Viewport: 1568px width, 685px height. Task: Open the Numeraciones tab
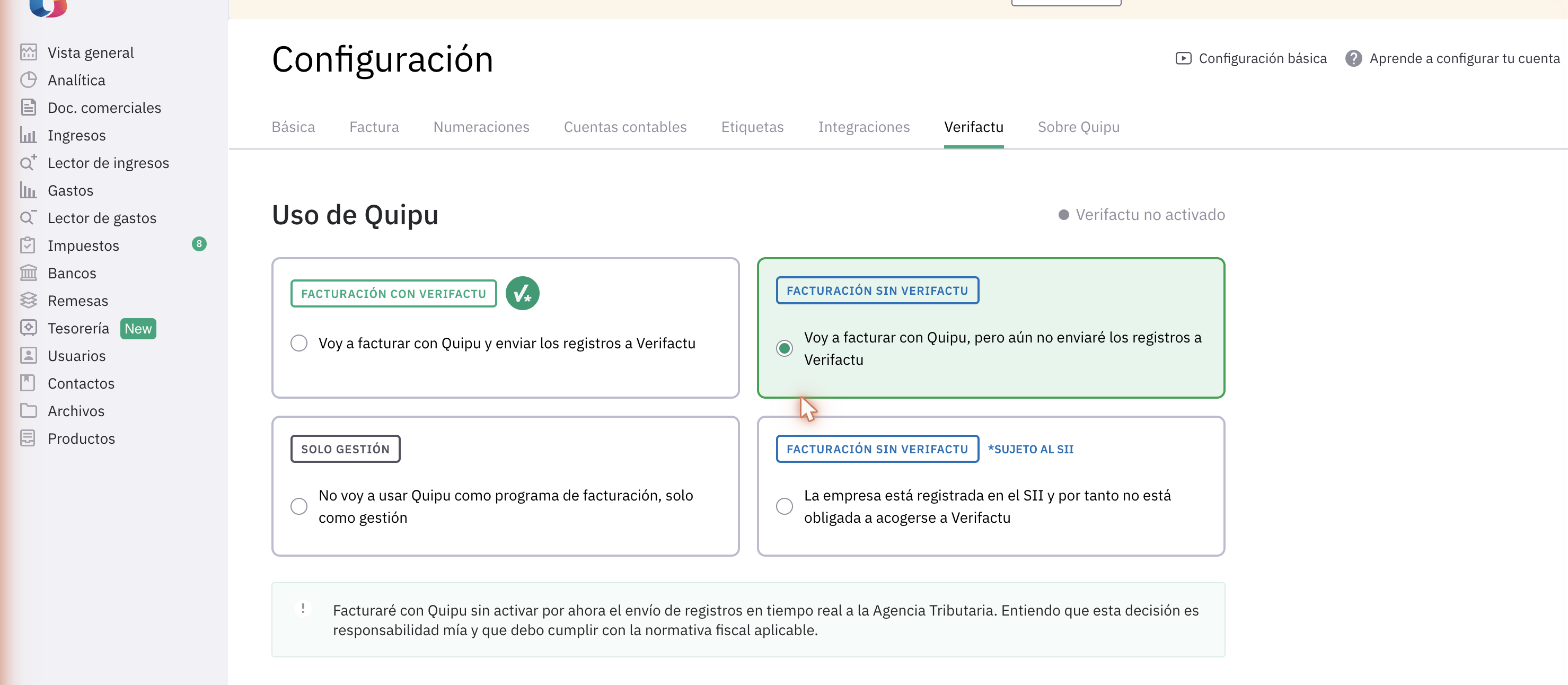point(481,127)
